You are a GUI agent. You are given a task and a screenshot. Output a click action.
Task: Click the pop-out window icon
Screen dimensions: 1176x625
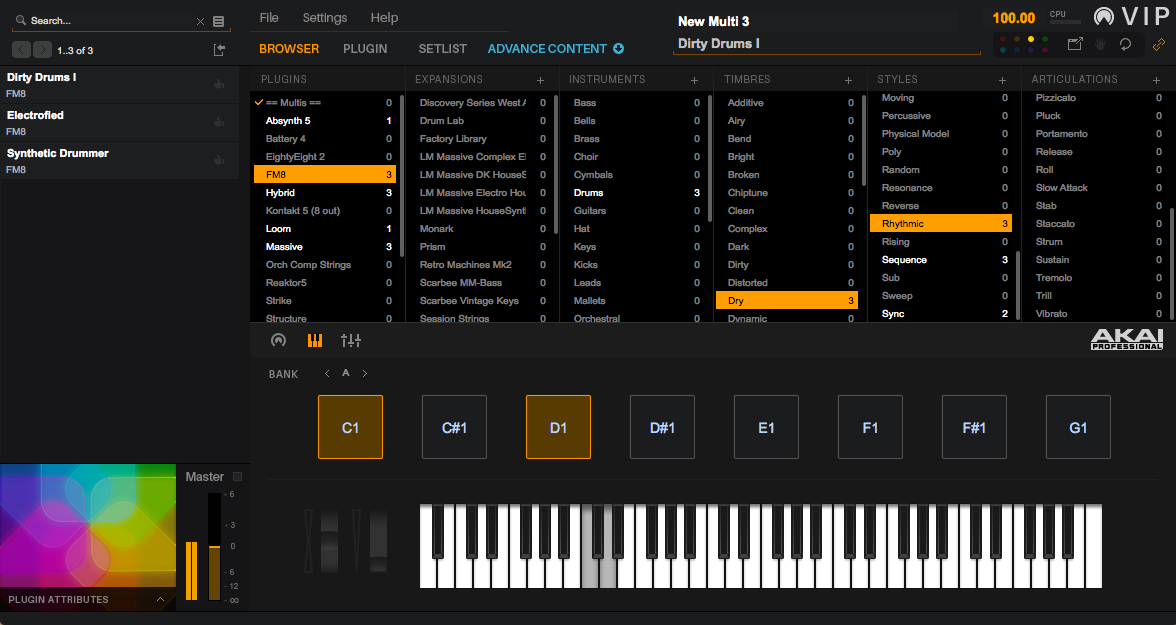(x=1075, y=44)
